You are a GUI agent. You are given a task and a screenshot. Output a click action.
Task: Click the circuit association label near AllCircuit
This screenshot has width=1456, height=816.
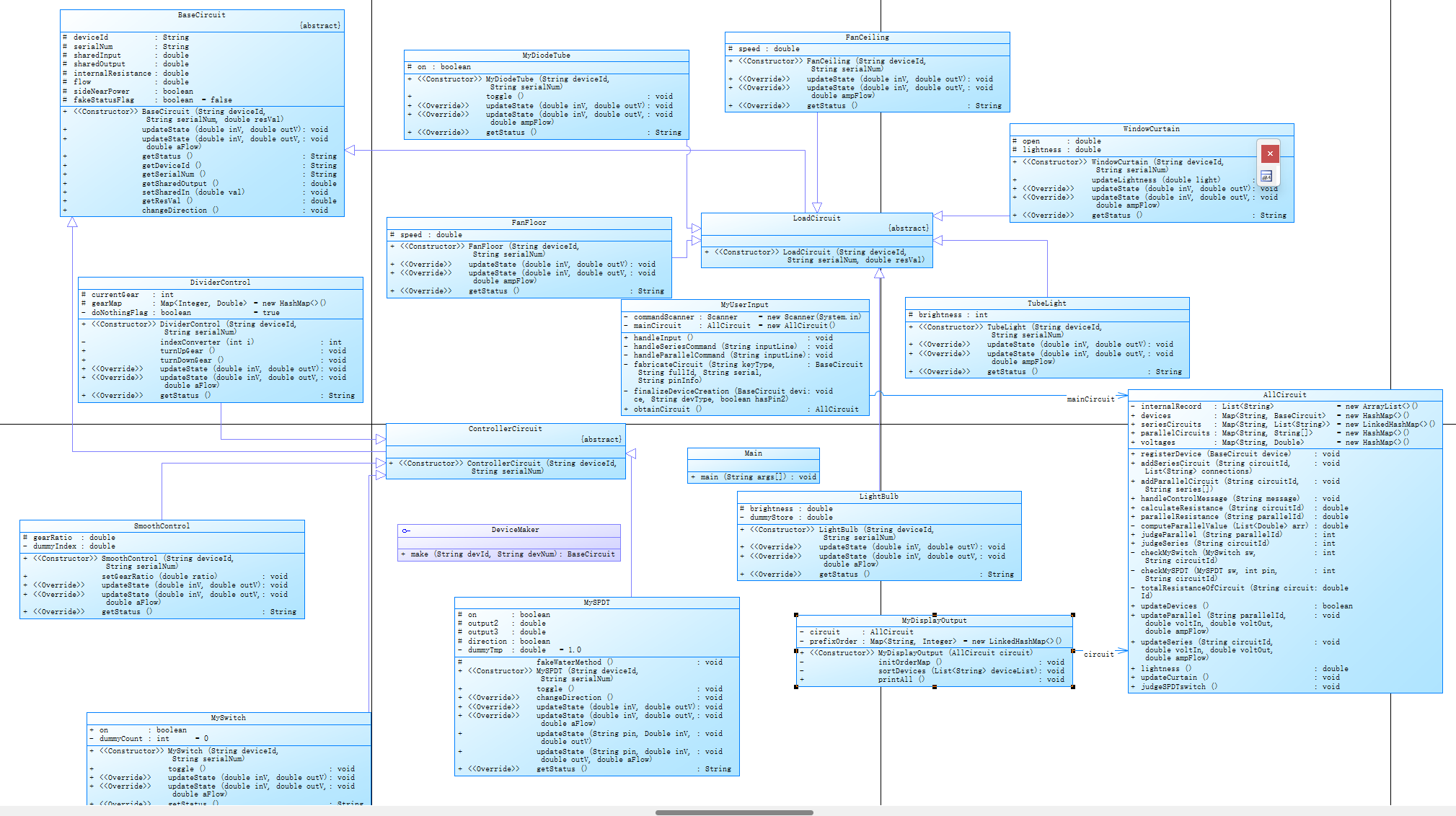click(x=1099, y=655)
